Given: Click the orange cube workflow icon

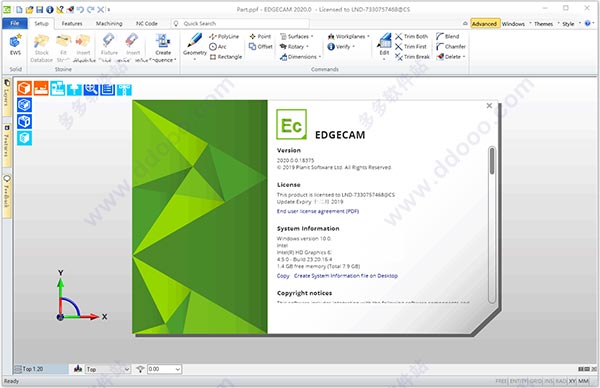Looking at the screenshot, I should [x=24, y=88].
